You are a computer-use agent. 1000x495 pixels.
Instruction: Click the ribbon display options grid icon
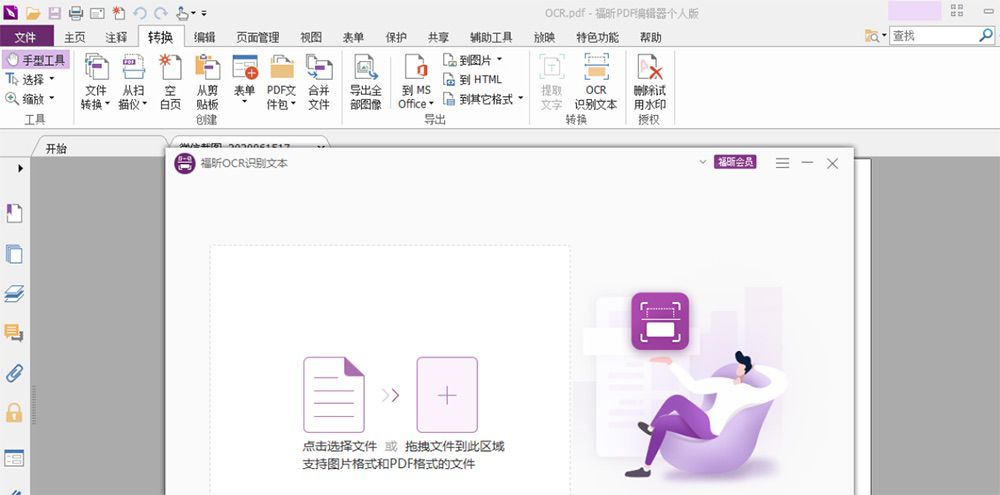pyautogui.click(x=957, y=10)
